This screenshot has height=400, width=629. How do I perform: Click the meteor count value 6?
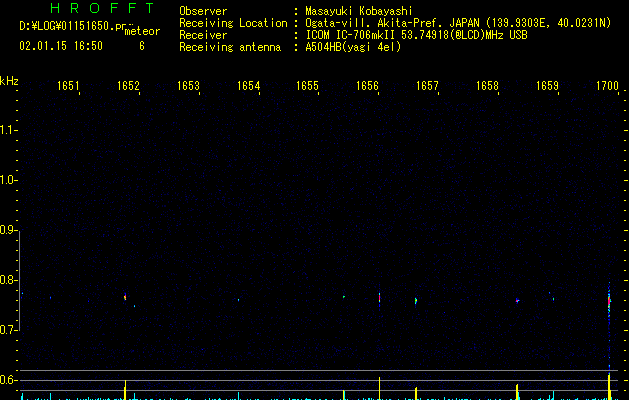142,46
